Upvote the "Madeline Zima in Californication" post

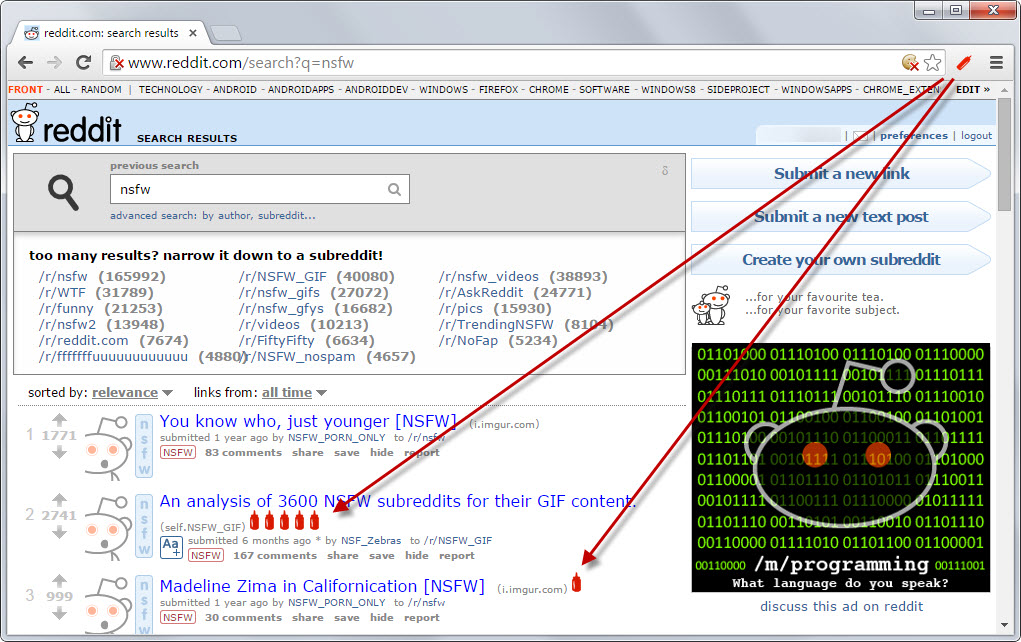59,580
